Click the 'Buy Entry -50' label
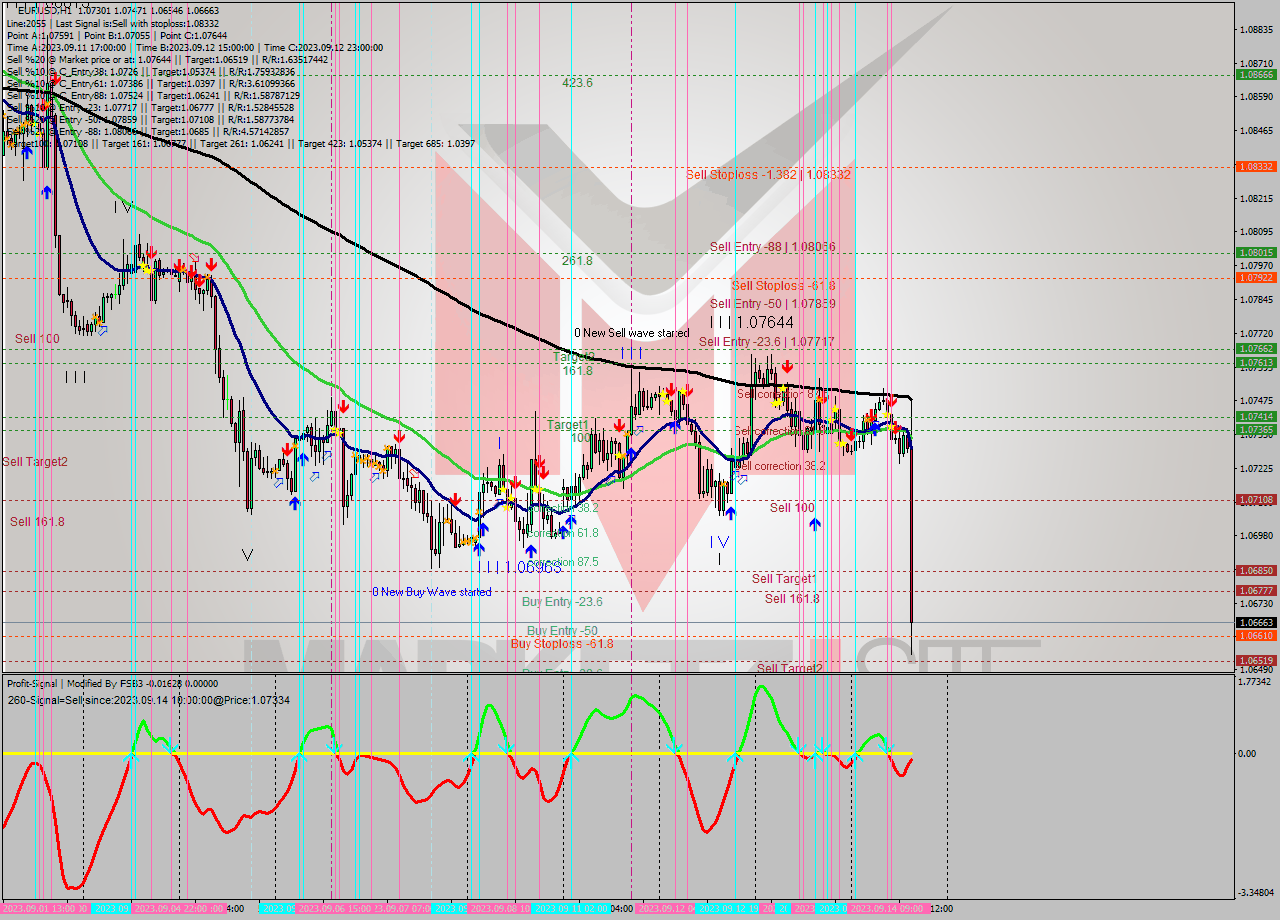This screenshot has width=1280, height=920. 562,631
